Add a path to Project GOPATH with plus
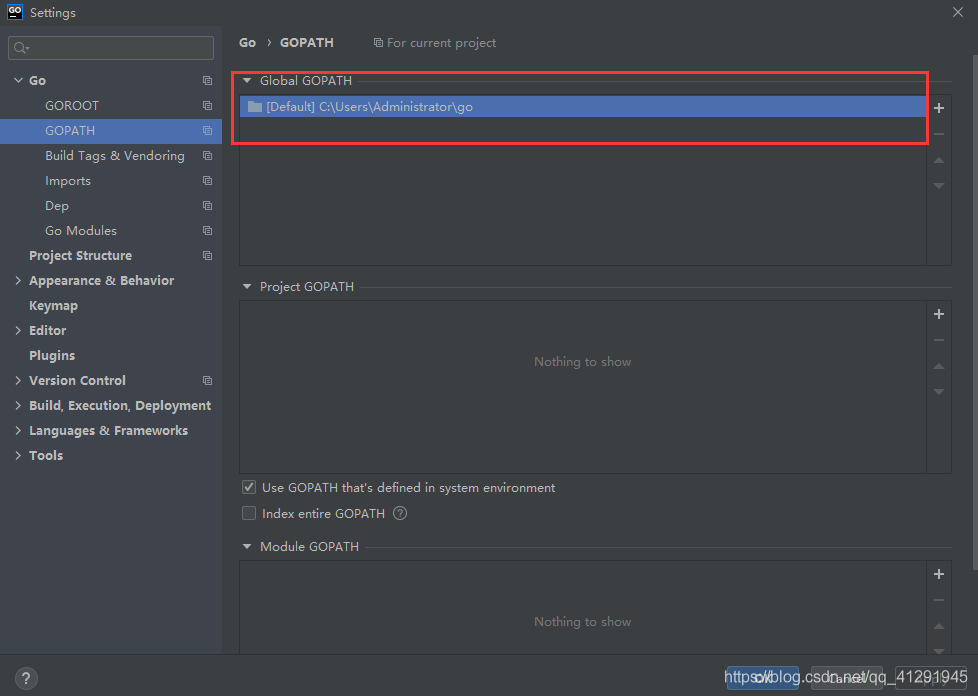978x696 pixels. pyautogui.click(x=939, y=314)
